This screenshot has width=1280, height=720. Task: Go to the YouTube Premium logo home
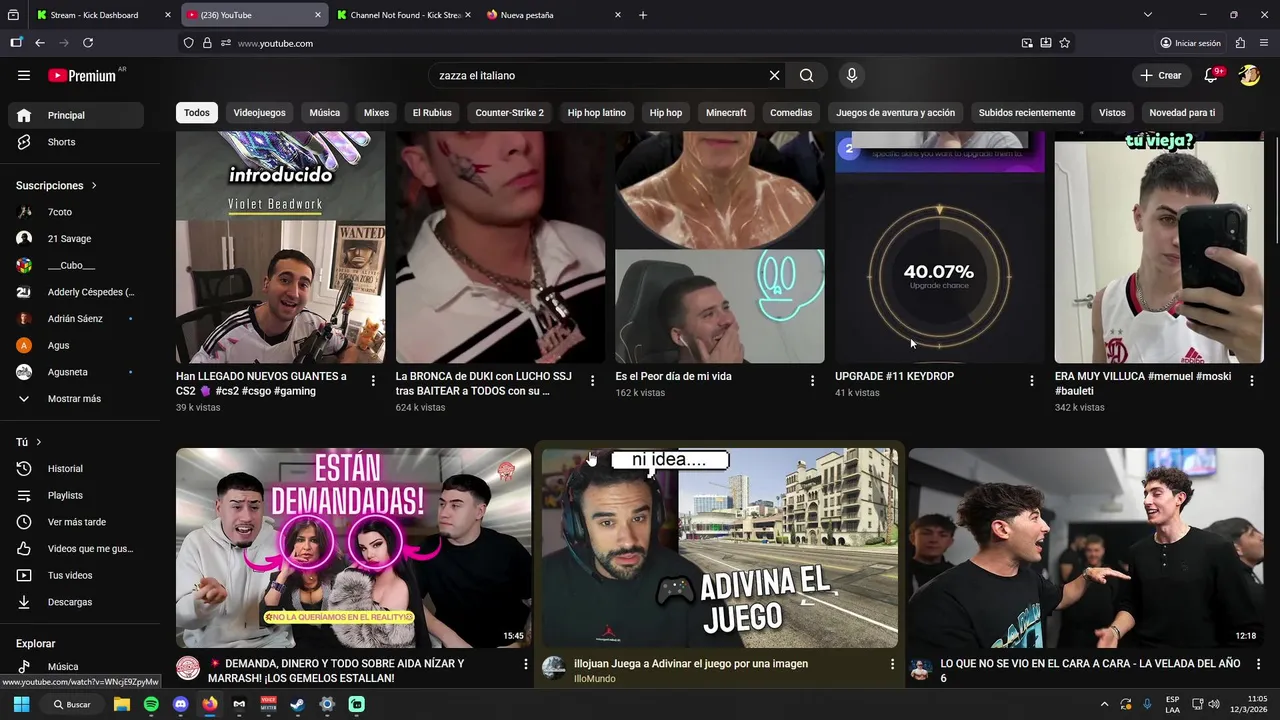coord(82,75)
